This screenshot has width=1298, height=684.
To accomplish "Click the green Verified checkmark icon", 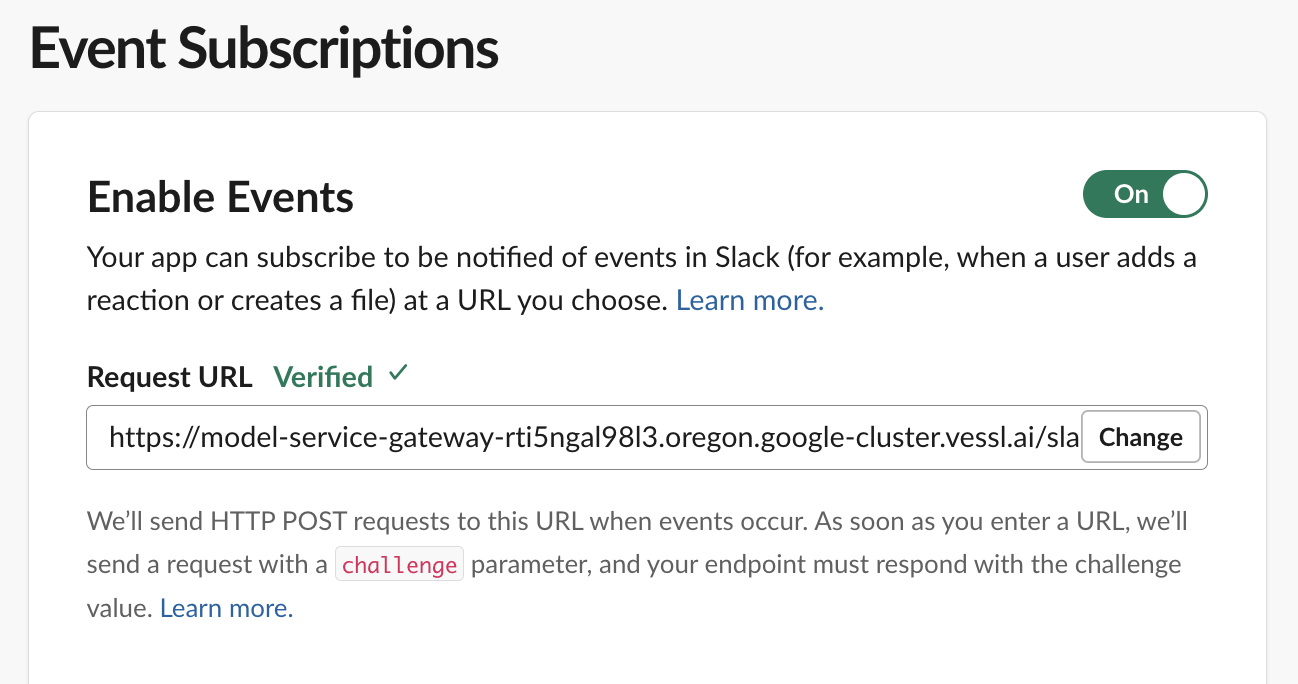I will [x=399, y=374].
